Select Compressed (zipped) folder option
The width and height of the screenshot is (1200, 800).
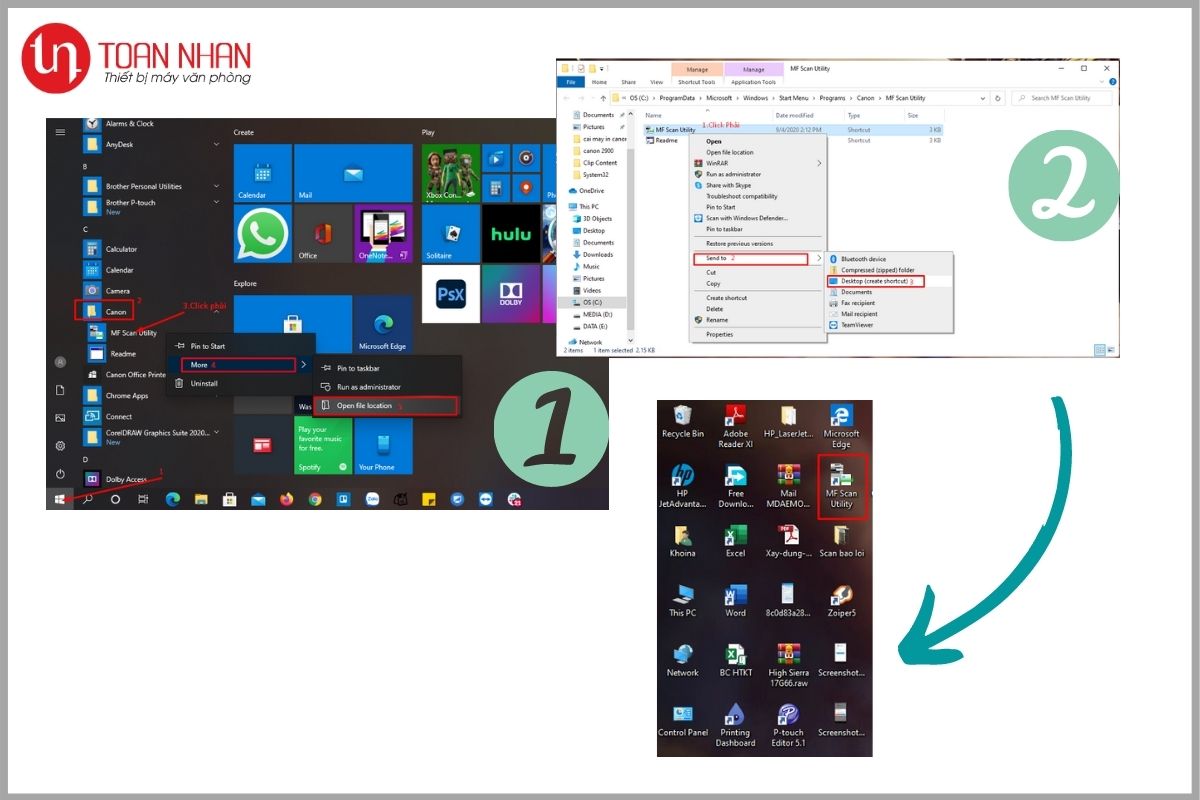889,270
